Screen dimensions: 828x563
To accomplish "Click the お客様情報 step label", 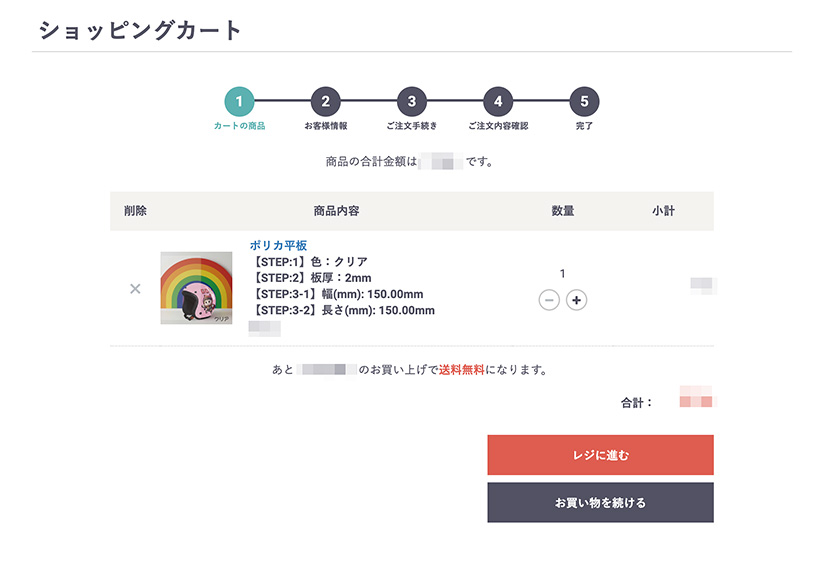I will click(326, 126).
